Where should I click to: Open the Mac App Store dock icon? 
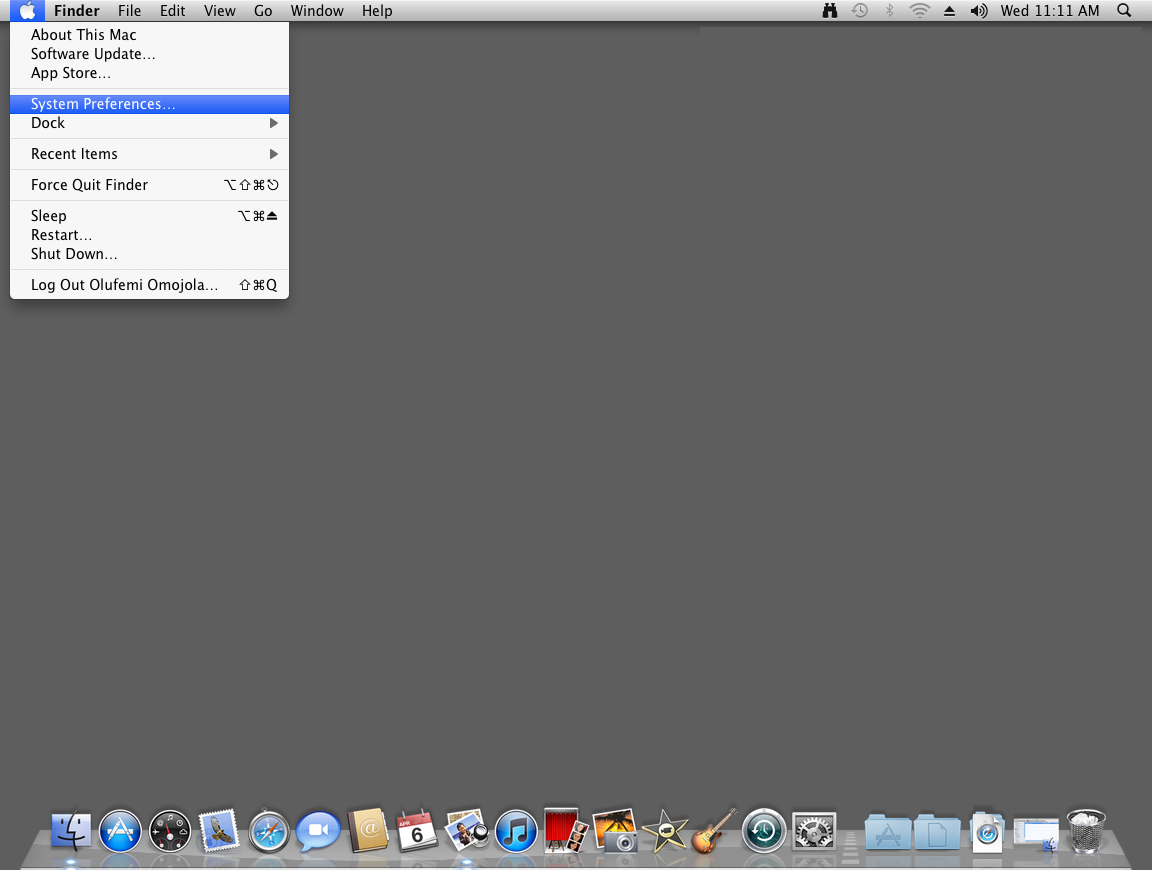[120, 831]
